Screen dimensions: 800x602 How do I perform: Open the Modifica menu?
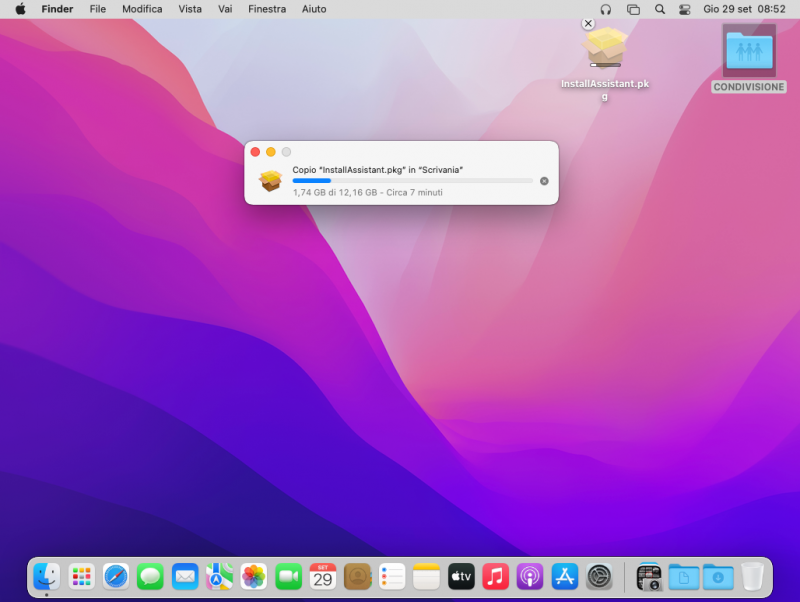(142, 9)
